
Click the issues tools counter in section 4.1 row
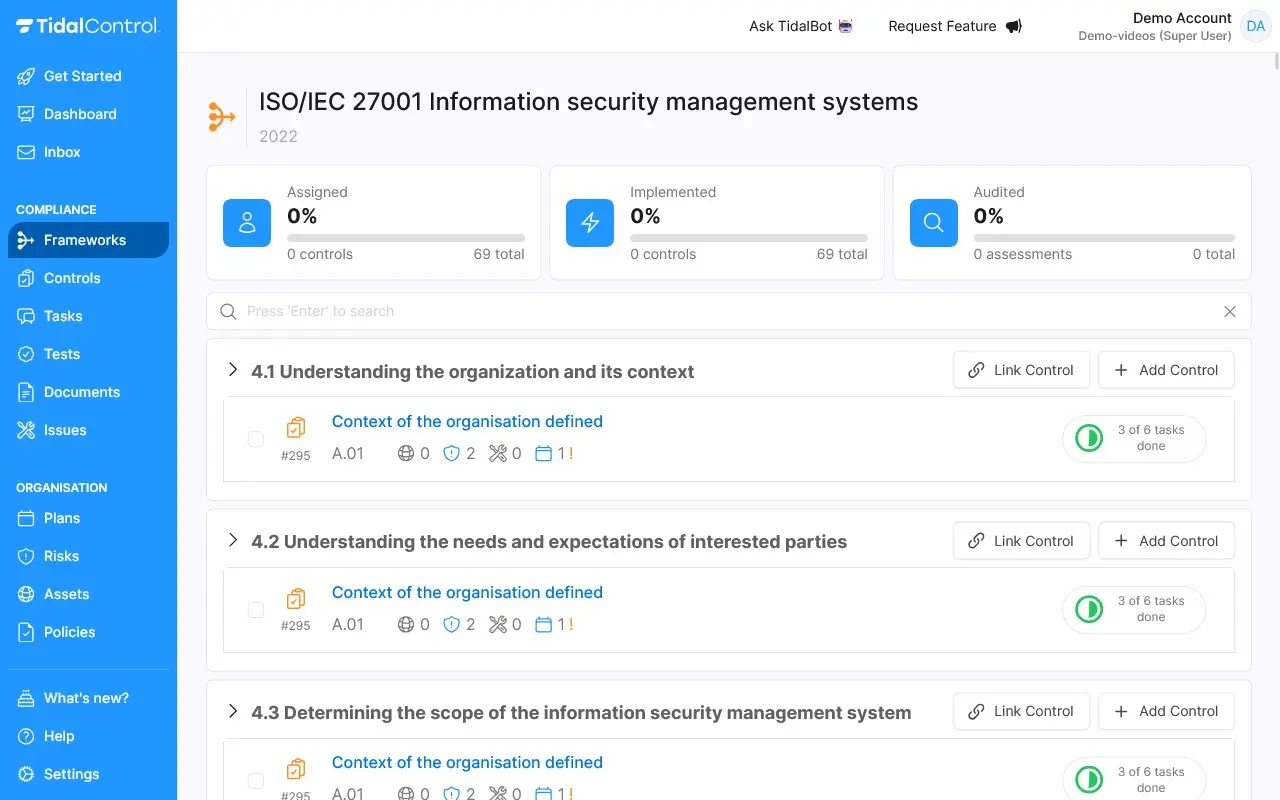pos(505,453)
